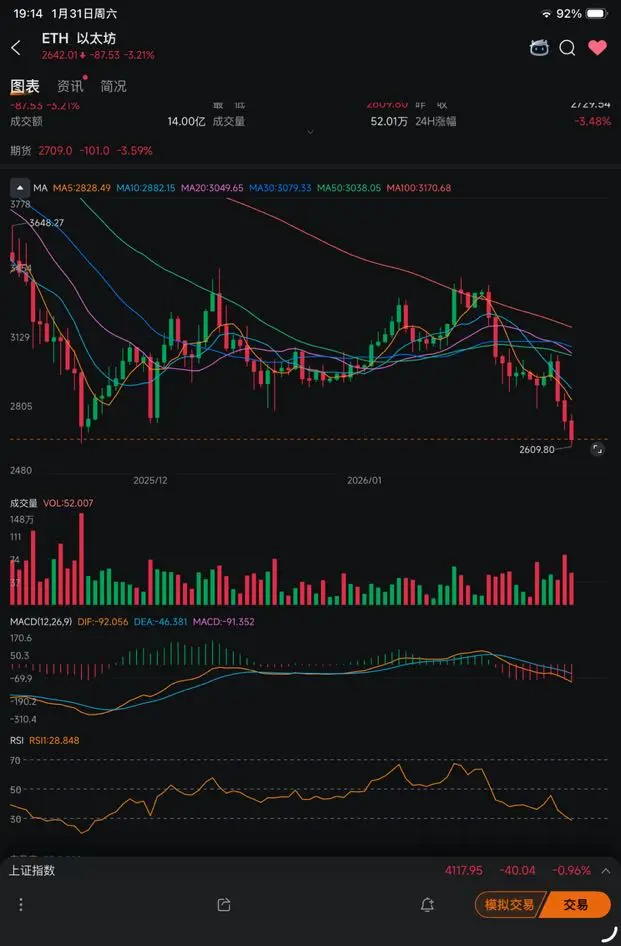This screenshot has width=621, height=946.
Task: Open search with the magnifier icon
Action: tap(567, 48)
